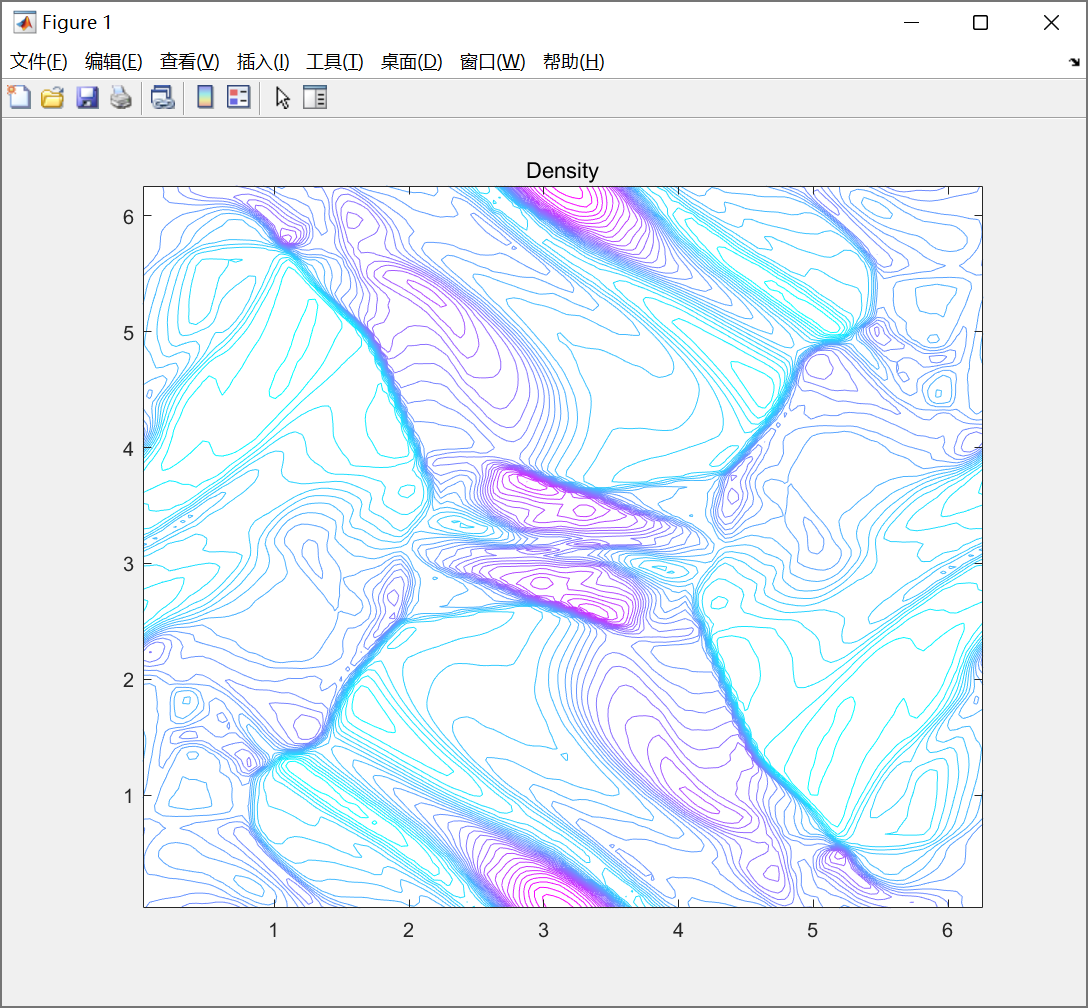Print the figure using the printer icon
The width and height of the screenshot is (1088, 1008).
121,97
